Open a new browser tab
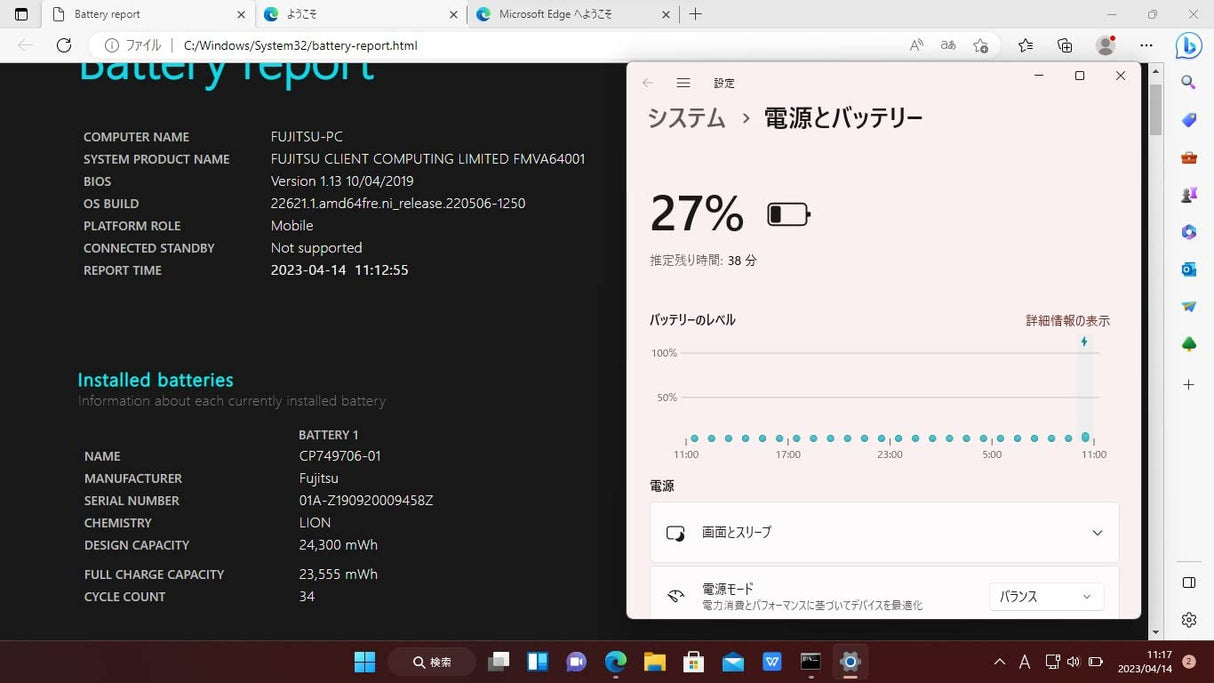Viewport: 1214px width, 683px height. 696,14
